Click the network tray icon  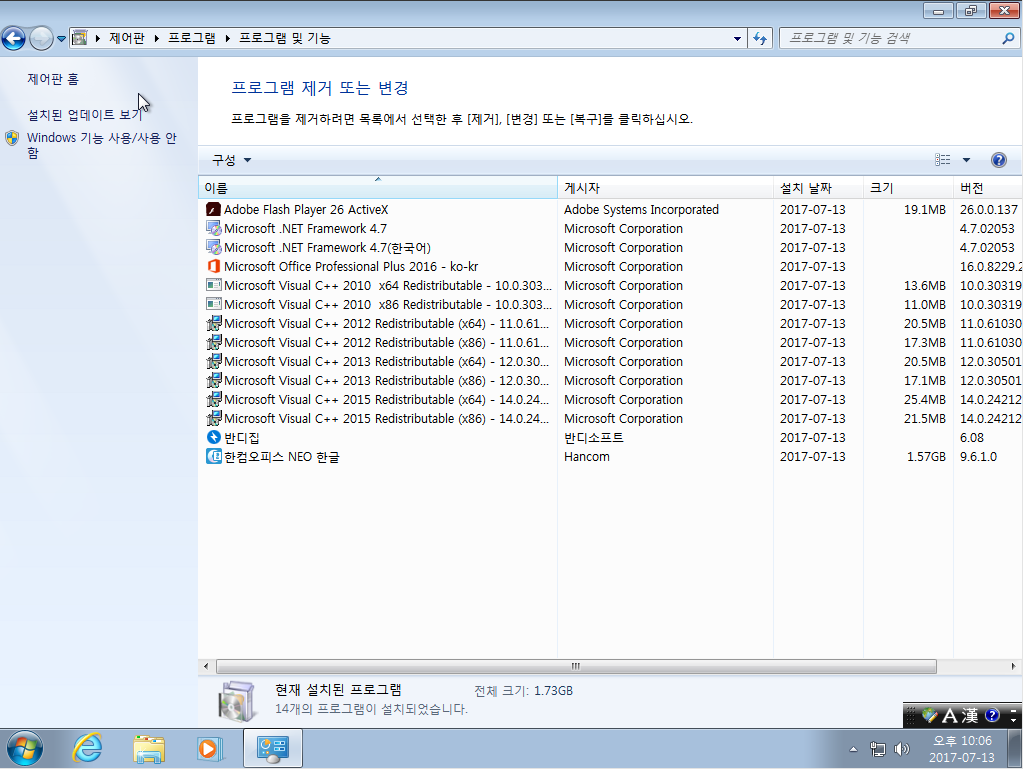[x=878, y=749]
